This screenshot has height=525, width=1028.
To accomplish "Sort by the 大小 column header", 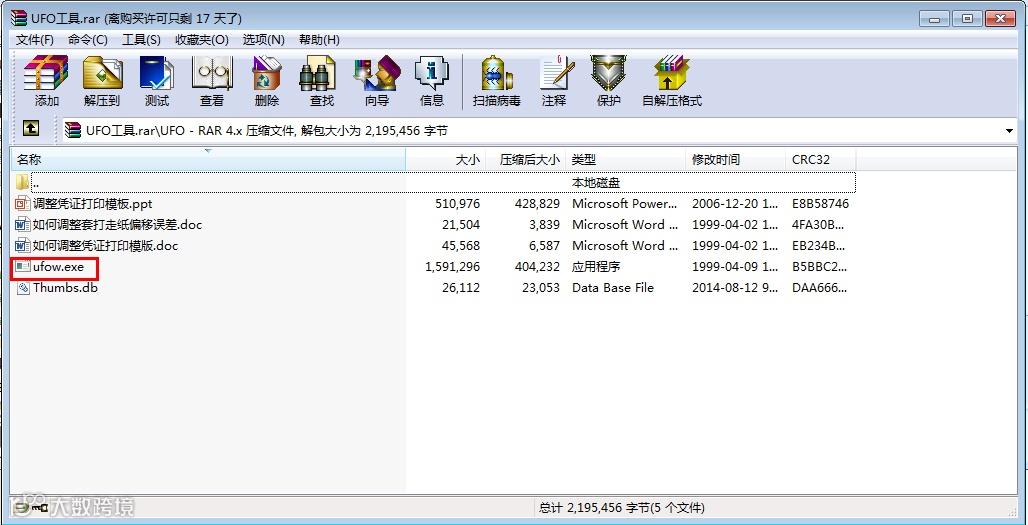I will coord(446,159).
